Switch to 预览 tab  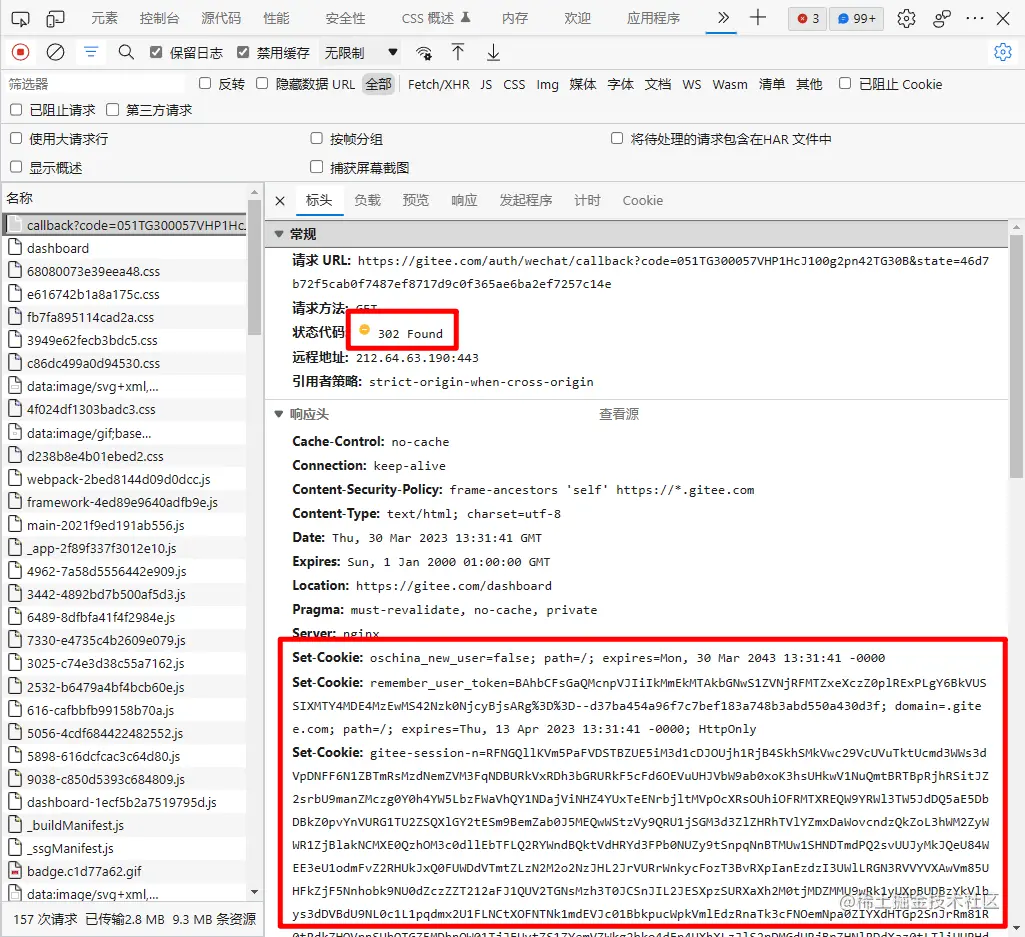tap(416, 200)
